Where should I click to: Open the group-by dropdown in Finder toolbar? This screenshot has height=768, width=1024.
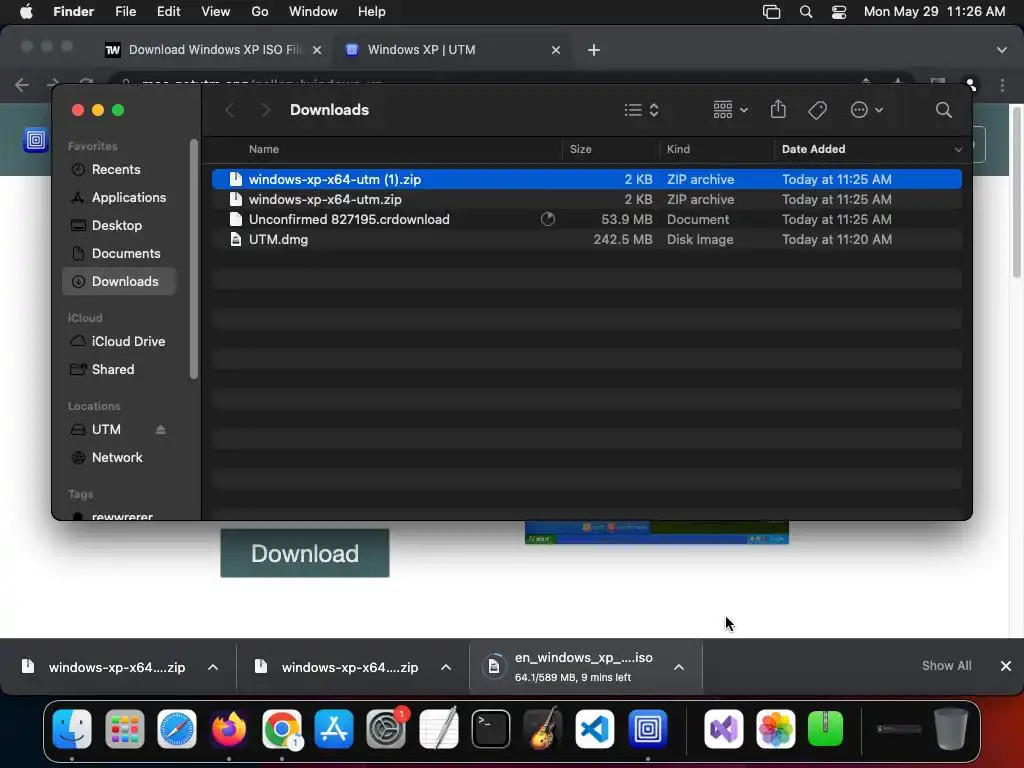(x=730, y=110)
